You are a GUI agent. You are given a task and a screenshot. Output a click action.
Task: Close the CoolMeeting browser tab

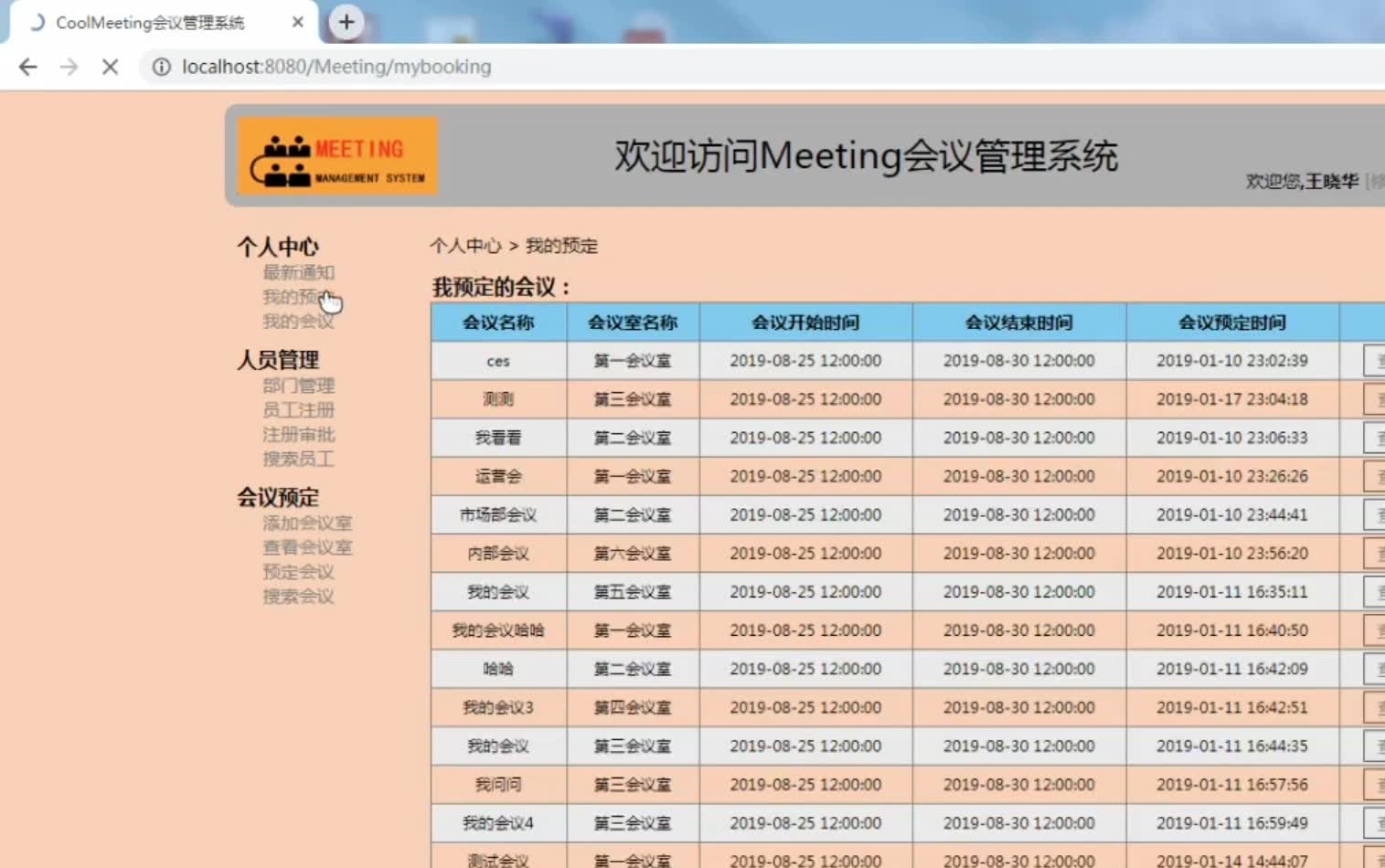pyautogui.click(x=297, y=22)
